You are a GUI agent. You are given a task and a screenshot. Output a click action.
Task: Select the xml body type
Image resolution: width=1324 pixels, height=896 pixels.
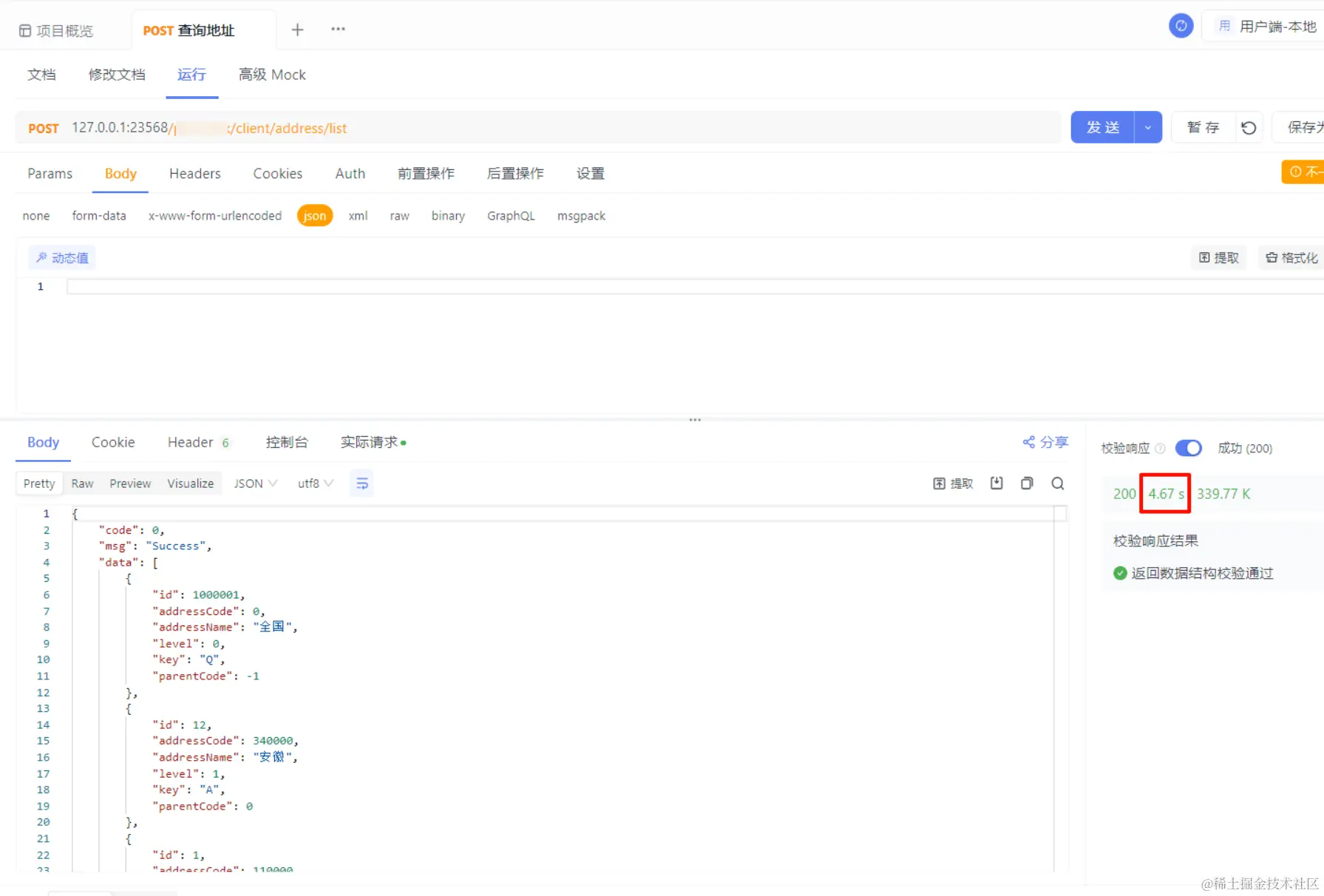click(358, 215)
